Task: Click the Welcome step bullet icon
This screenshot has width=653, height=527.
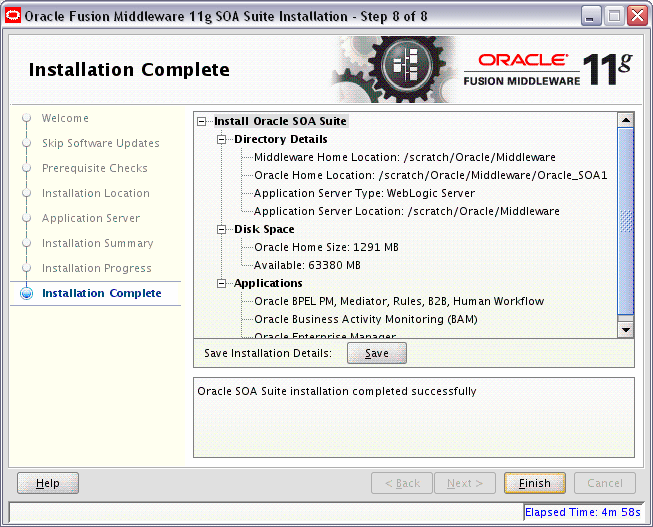Action: (27, 118)
